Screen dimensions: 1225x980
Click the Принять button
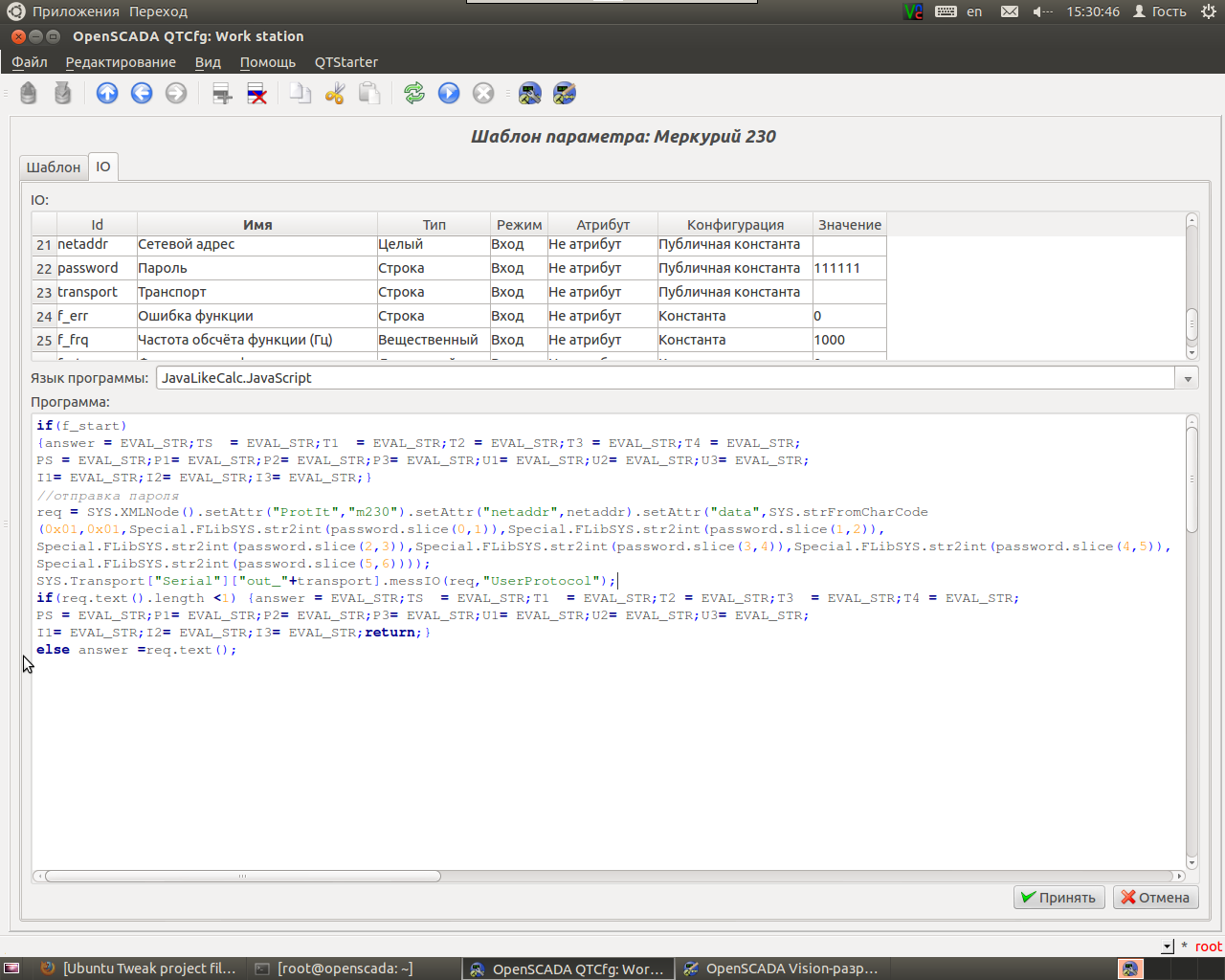pos(1058,898)
